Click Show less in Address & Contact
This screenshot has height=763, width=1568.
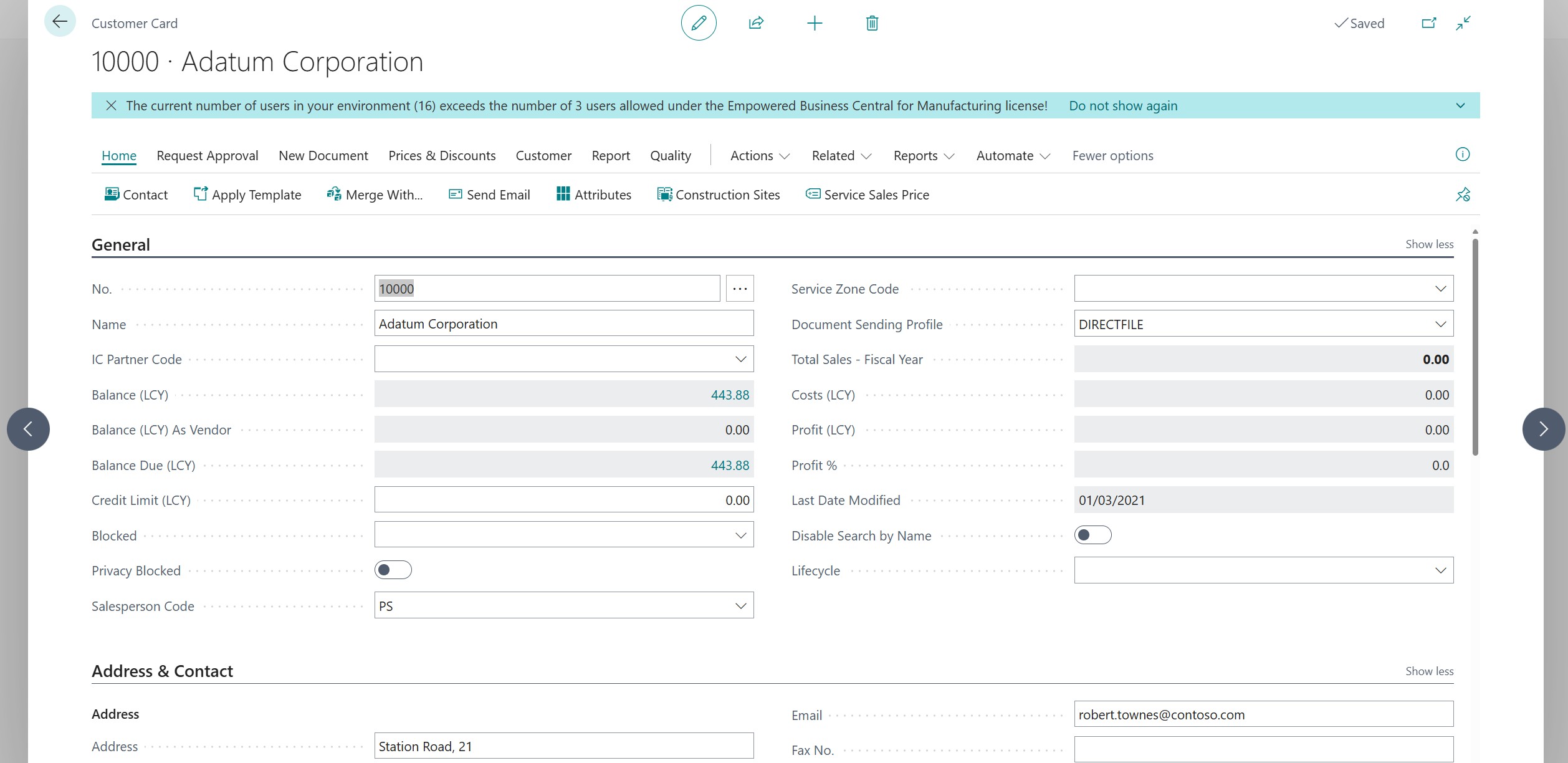point(1429,671)
